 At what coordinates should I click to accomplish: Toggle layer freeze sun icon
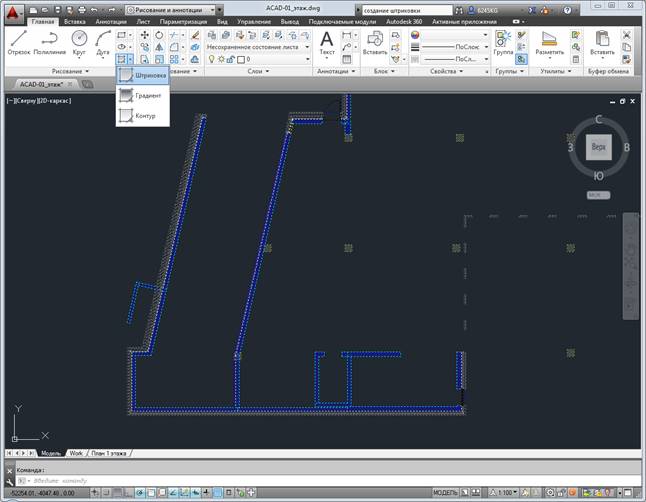click(221, 59)
